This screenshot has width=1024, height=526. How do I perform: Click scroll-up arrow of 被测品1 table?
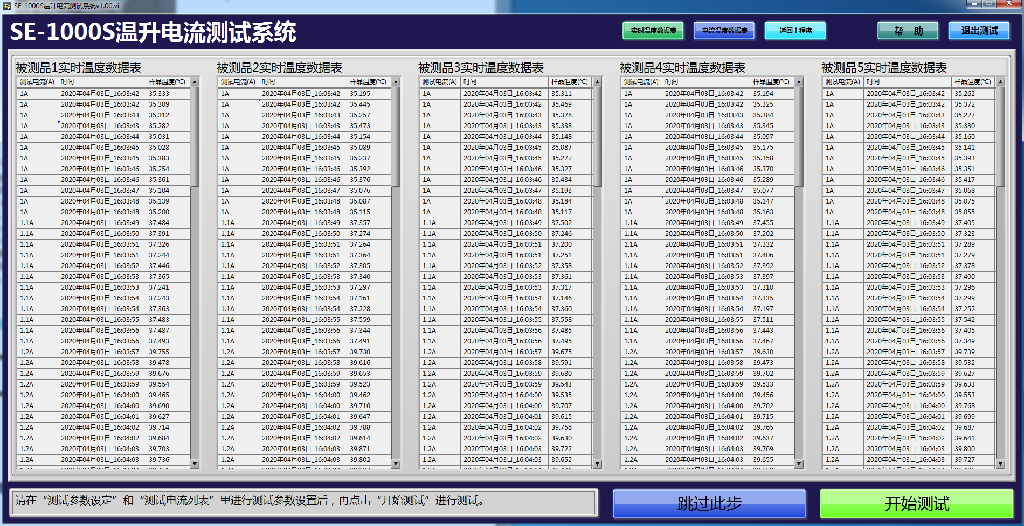coord(195,82)
